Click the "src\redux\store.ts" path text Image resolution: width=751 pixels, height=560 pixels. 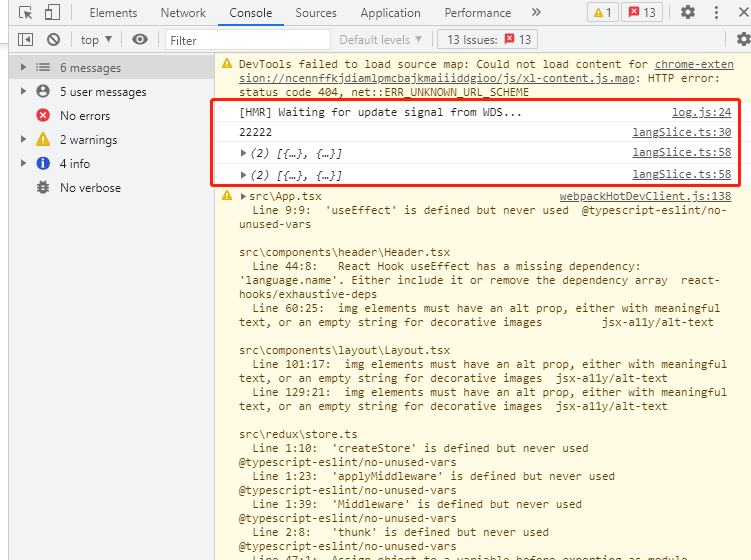tap(298, 434)
